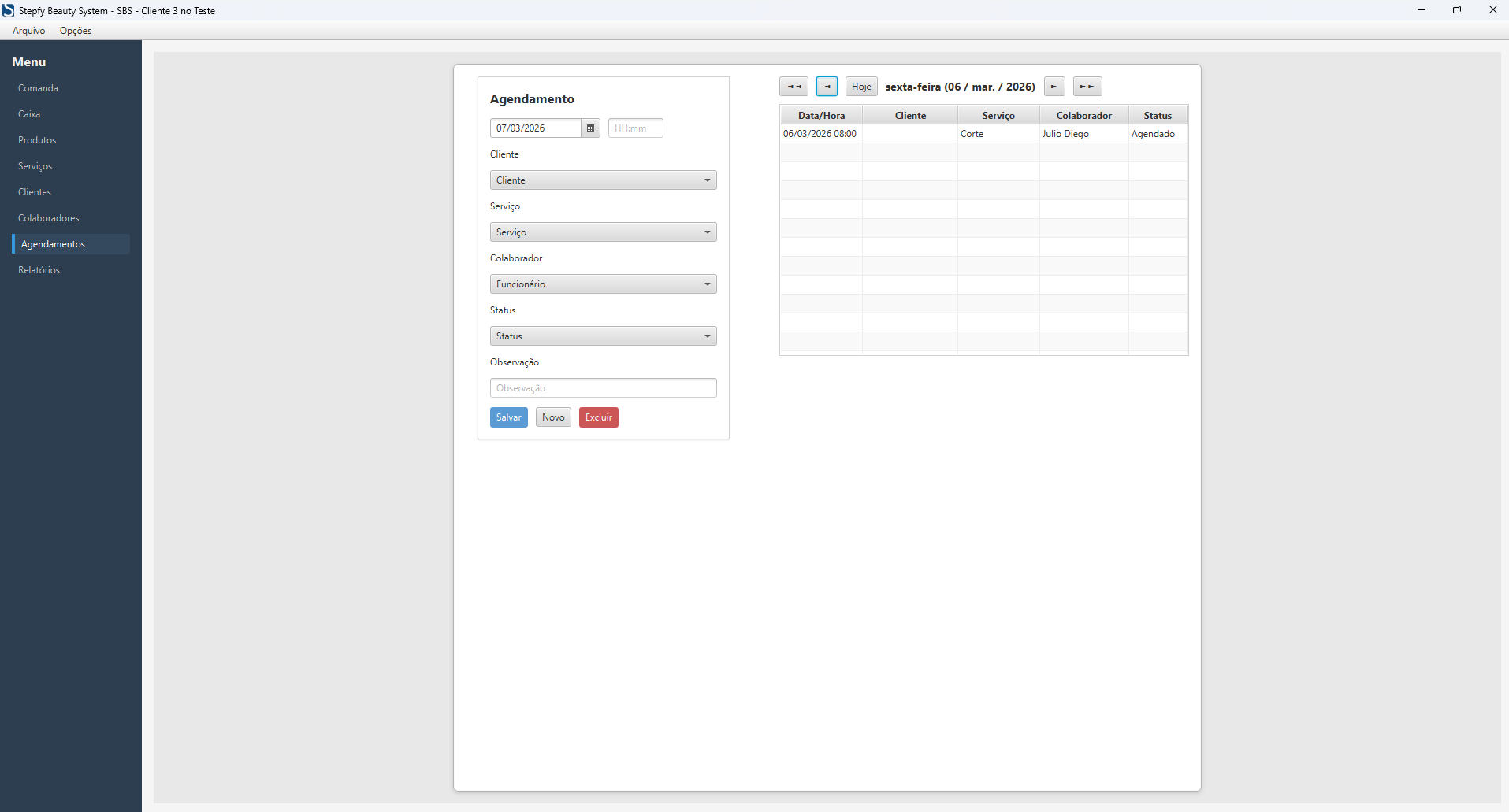
Task: Open the calendar date picker icon
Action: click(591, 128)
